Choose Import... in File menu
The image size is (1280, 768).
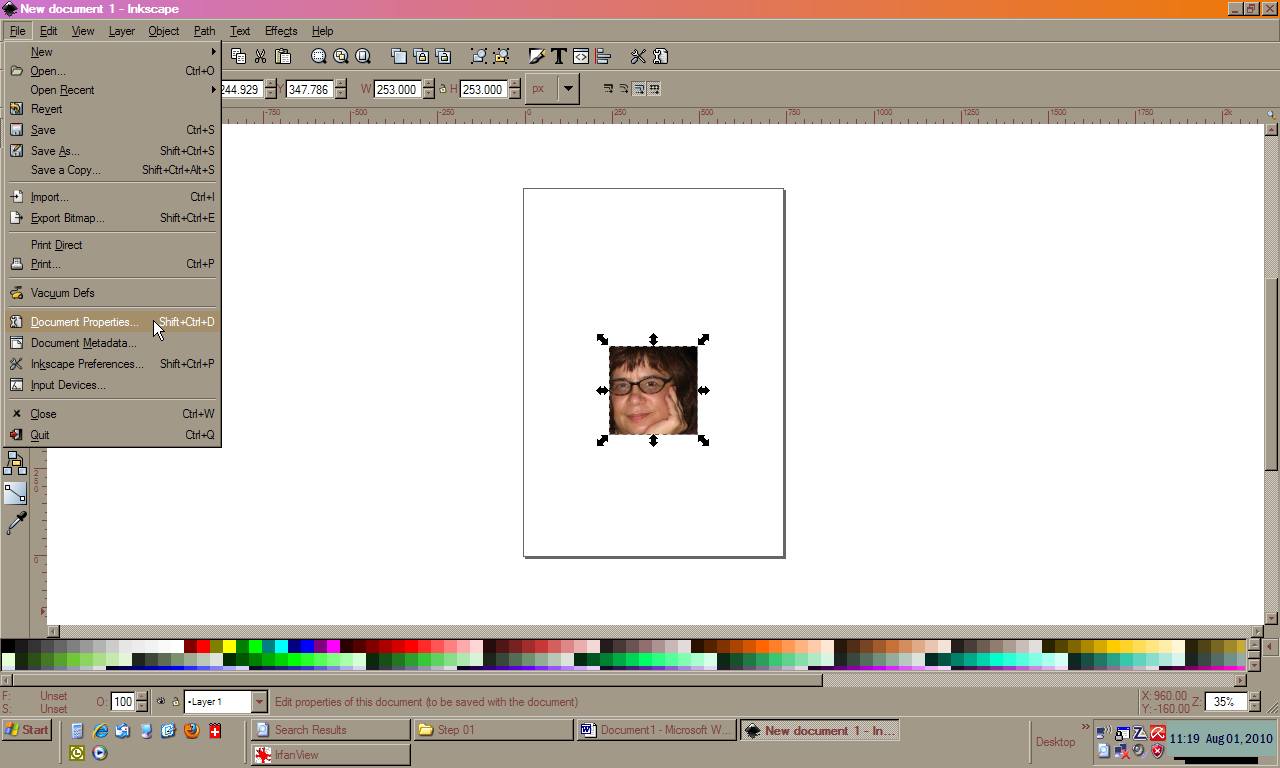[112, 197]
